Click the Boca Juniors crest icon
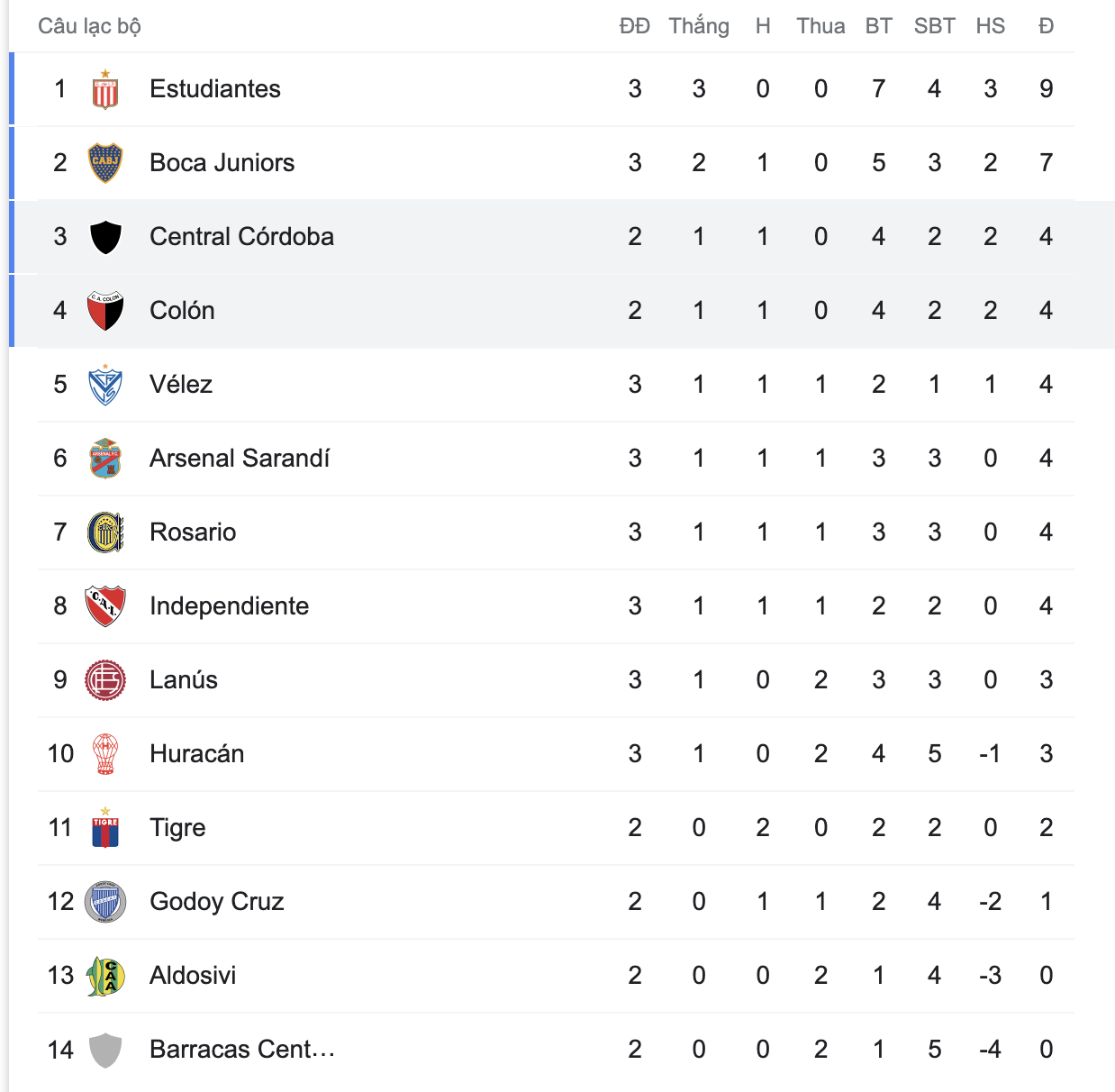1115x1092 pixels. pyautogui.click(x=105, y=163)
